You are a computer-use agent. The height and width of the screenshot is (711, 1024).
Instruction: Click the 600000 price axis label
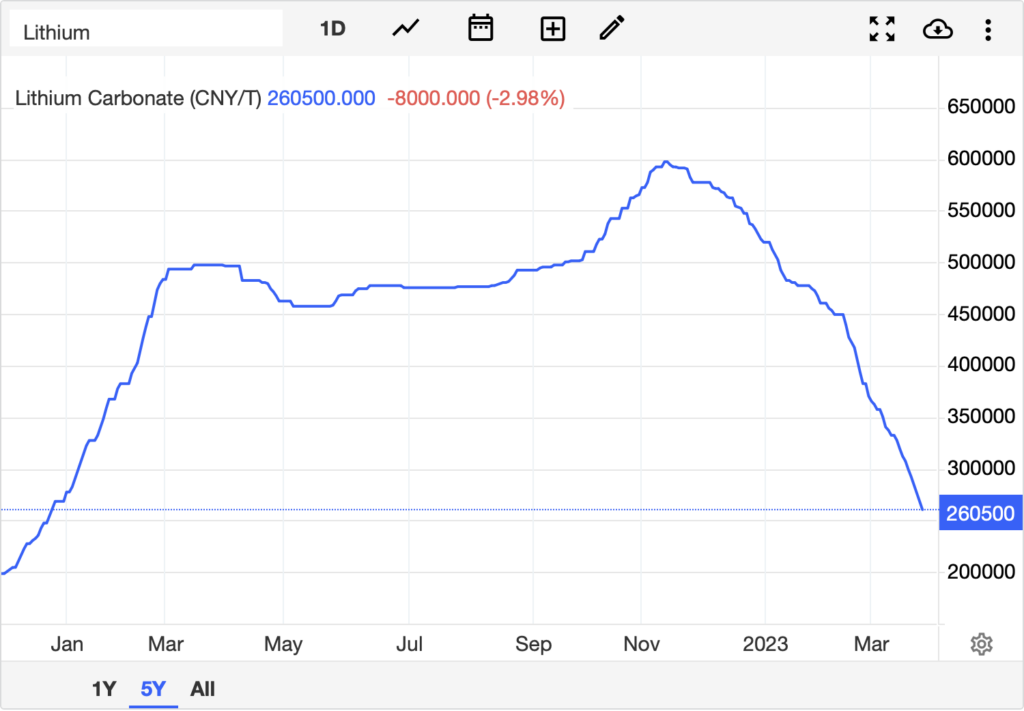coord(981,159)
